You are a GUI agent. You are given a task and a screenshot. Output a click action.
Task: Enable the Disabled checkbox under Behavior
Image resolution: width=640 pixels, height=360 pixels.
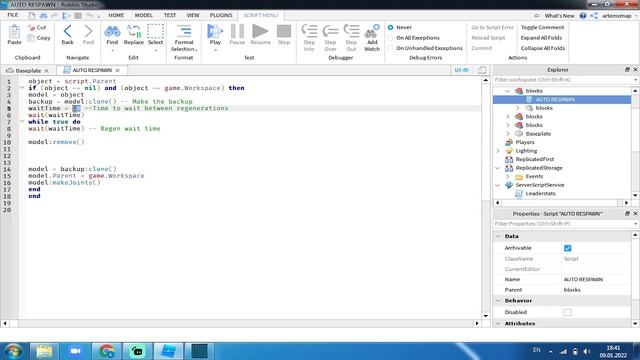click(x=567, y=312)
